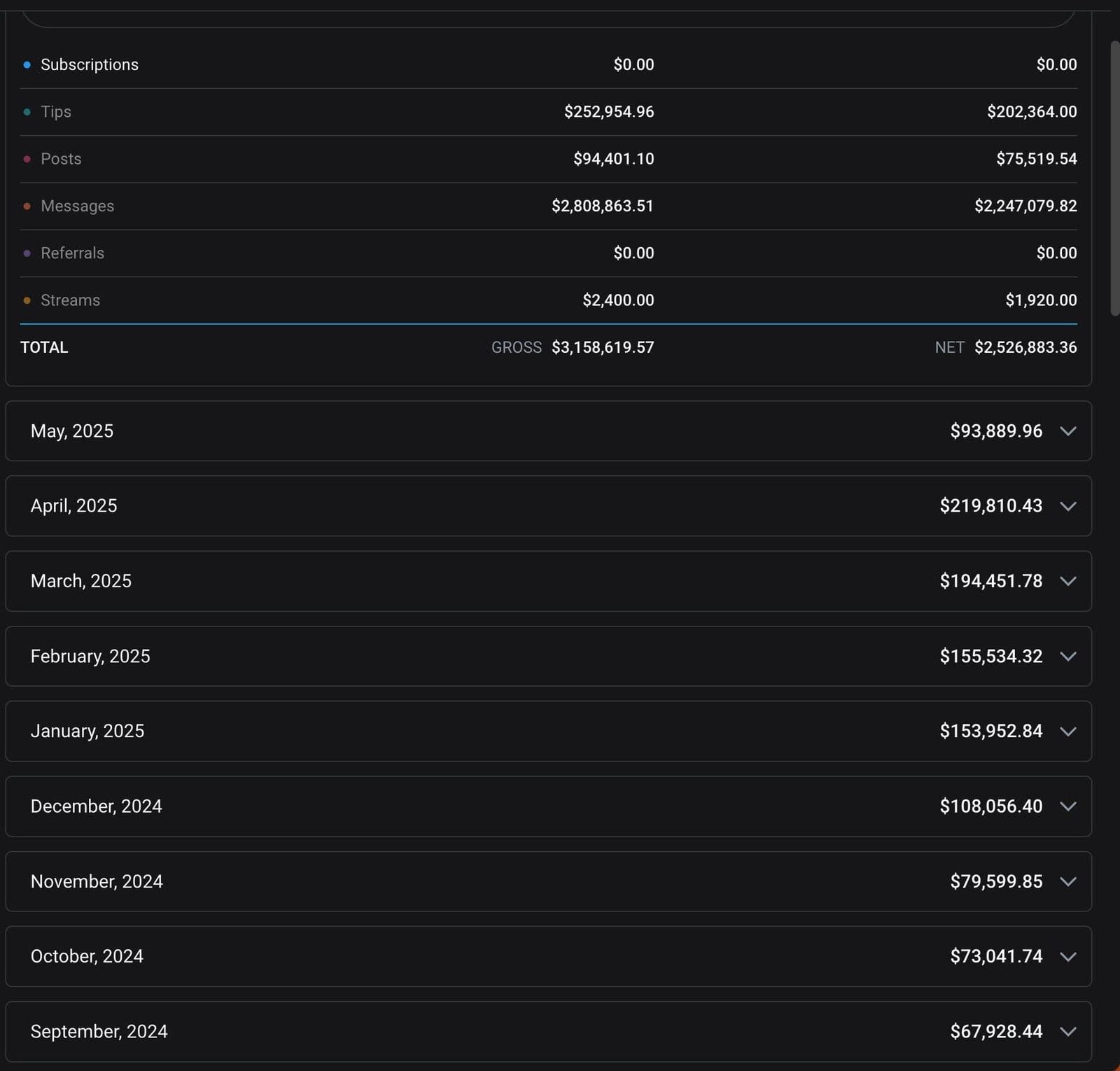
Task: Expand the April, 2025 chevron arrow
Action: (1067, 506)
